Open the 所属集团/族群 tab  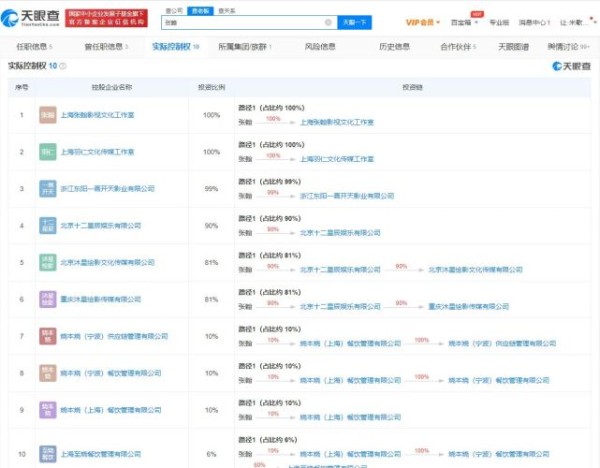pos(243,46)
